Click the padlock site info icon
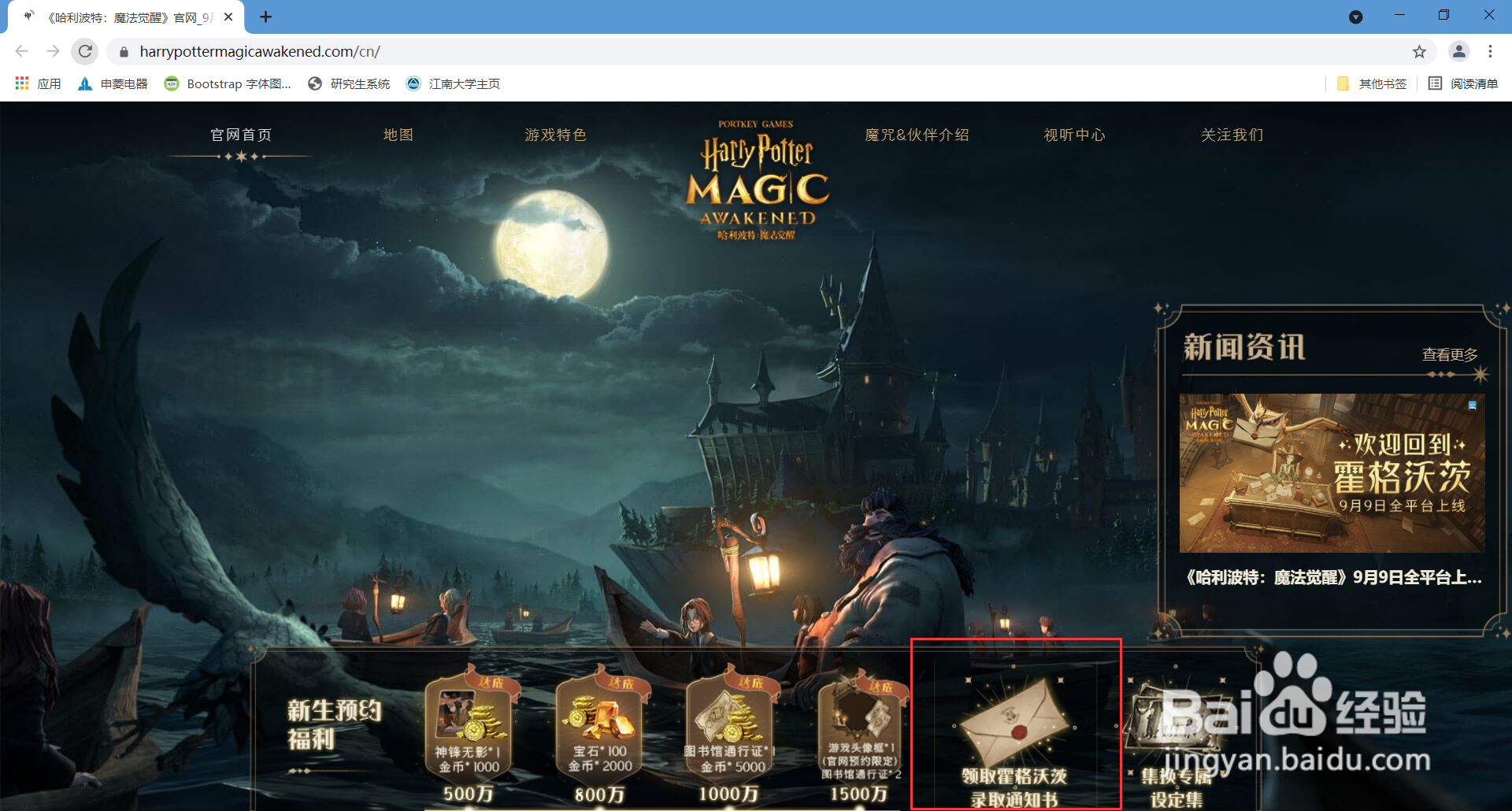The width and height of the screenshot is (1512, 811). [x=124, y=52]
